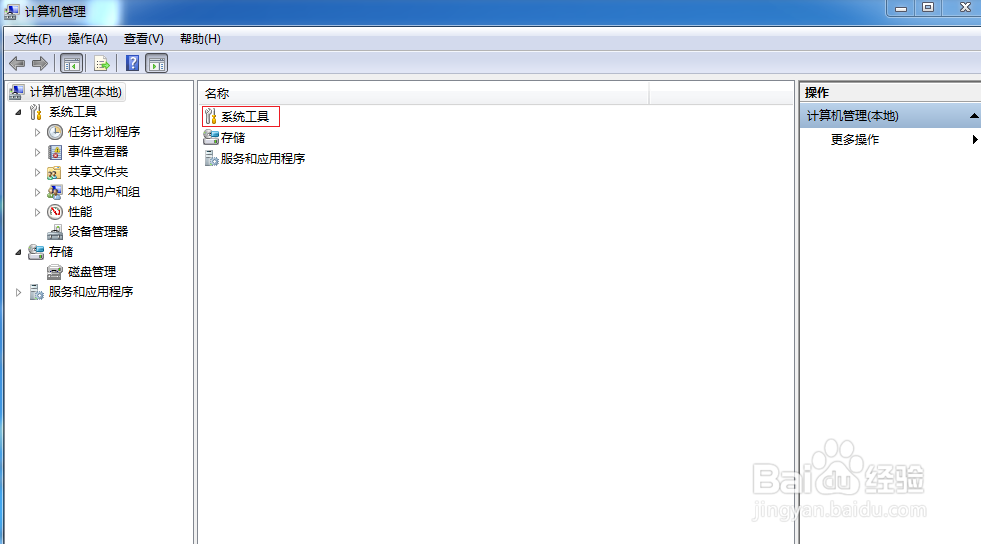Select 计算机管理(本地) label in left tree
The image size is (981, 544).
tap(76, 92)
